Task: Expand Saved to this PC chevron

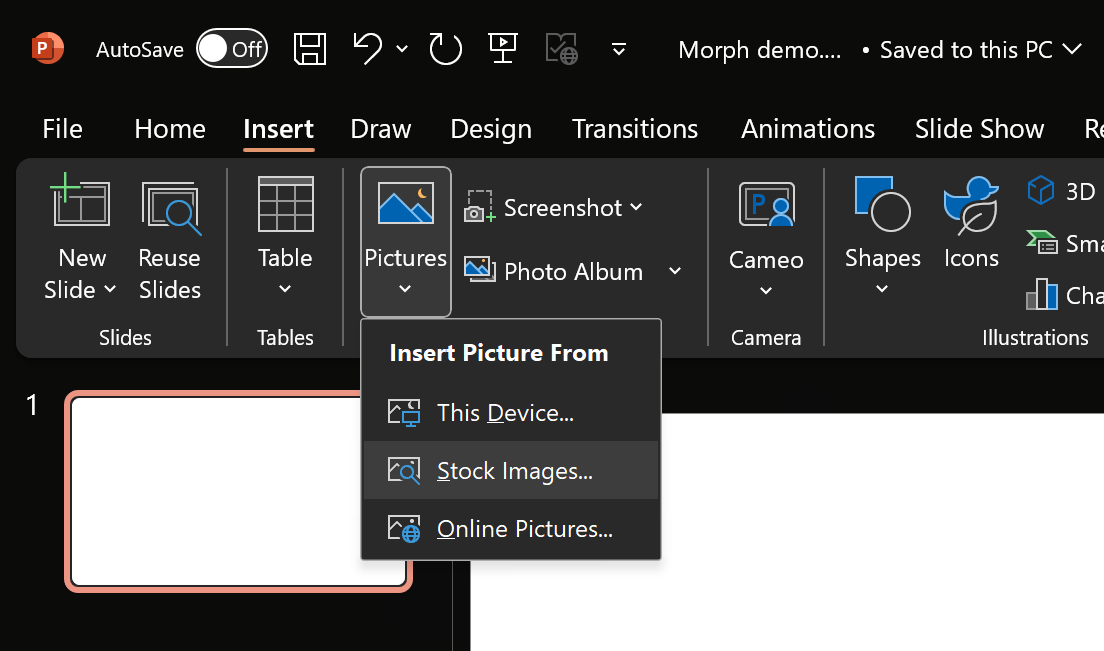Action: click(1072, 49)
